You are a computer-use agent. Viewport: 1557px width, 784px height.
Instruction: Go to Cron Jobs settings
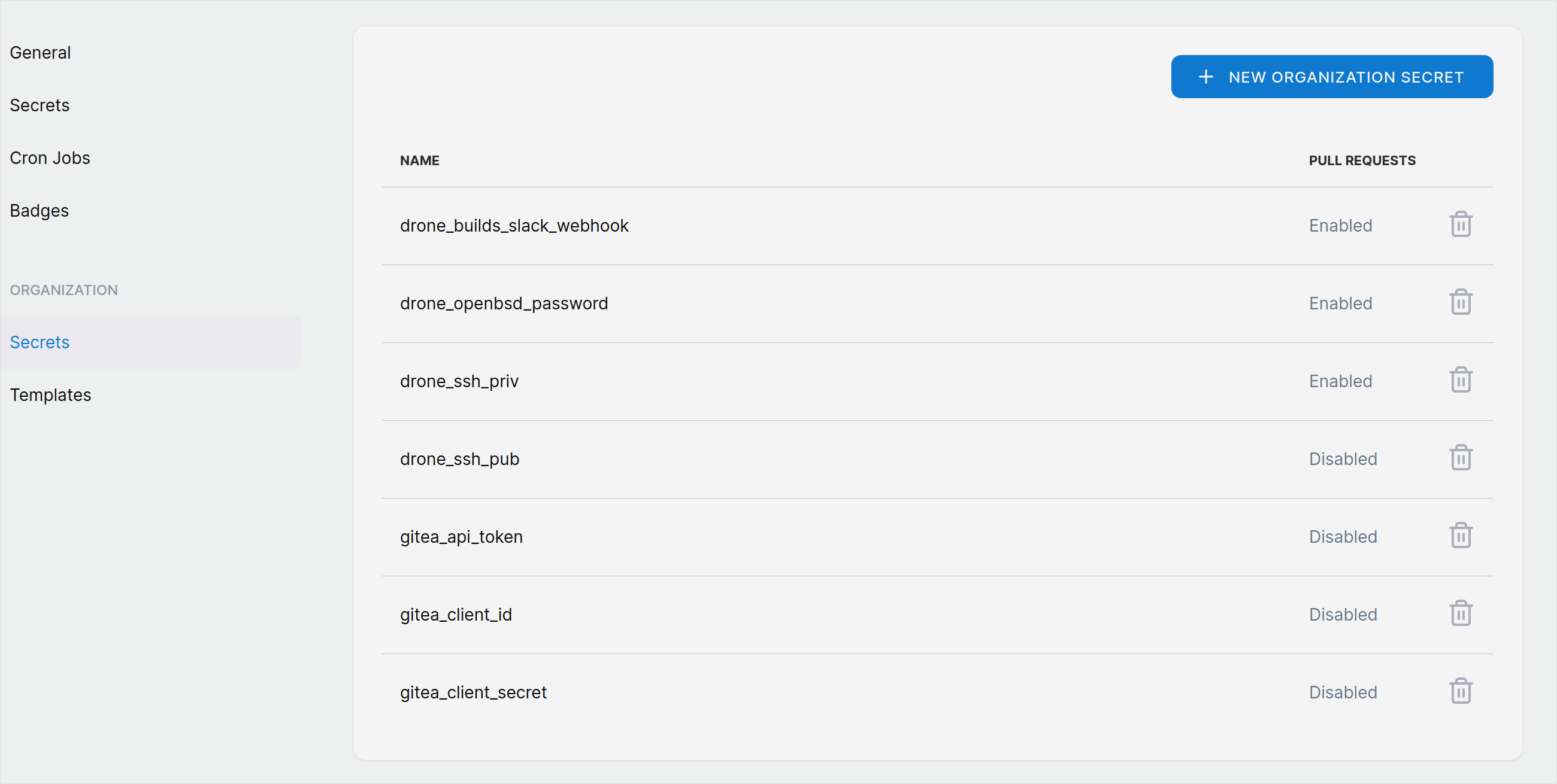[x=50, y=157]
